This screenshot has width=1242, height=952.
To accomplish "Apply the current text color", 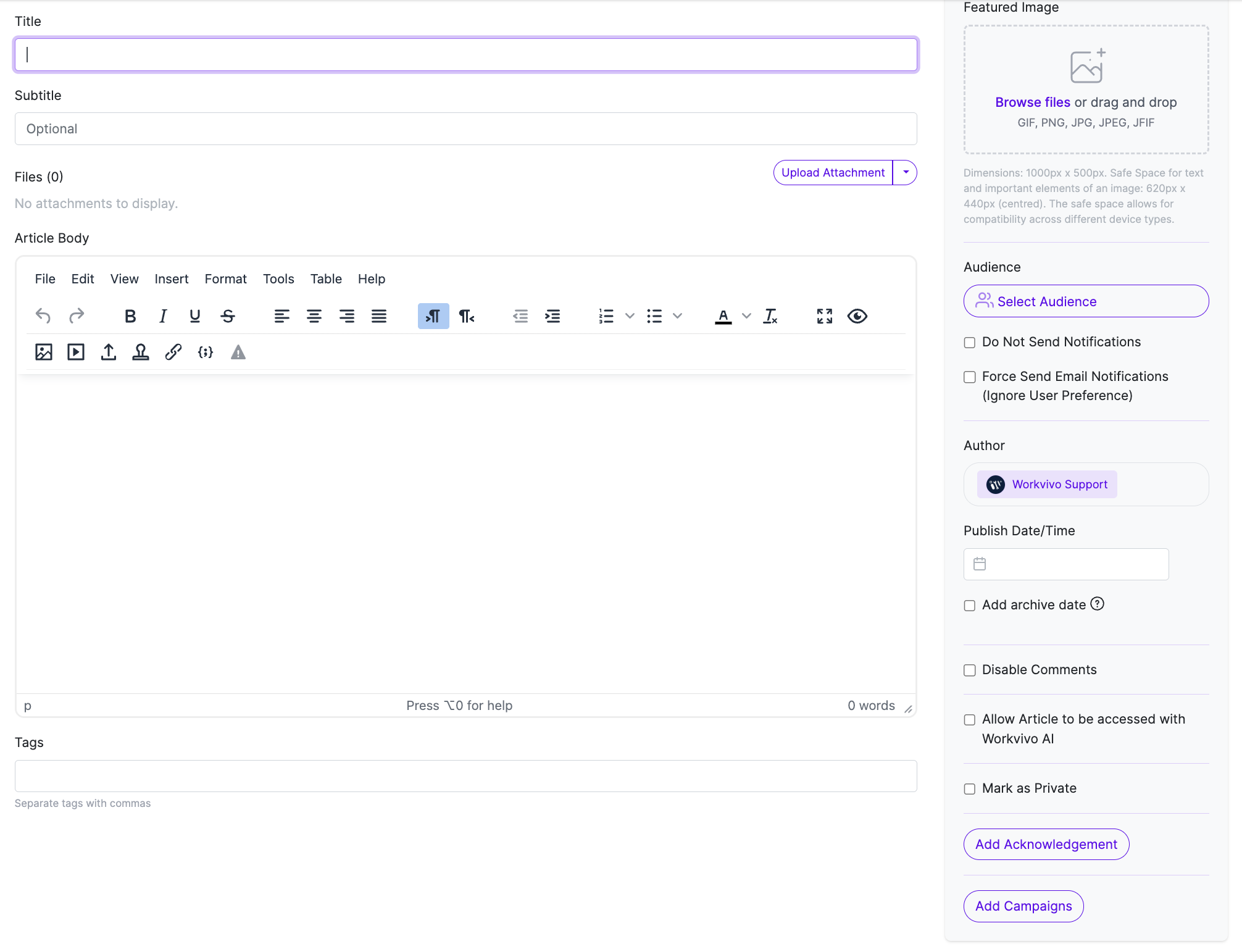I will (723, 316).
